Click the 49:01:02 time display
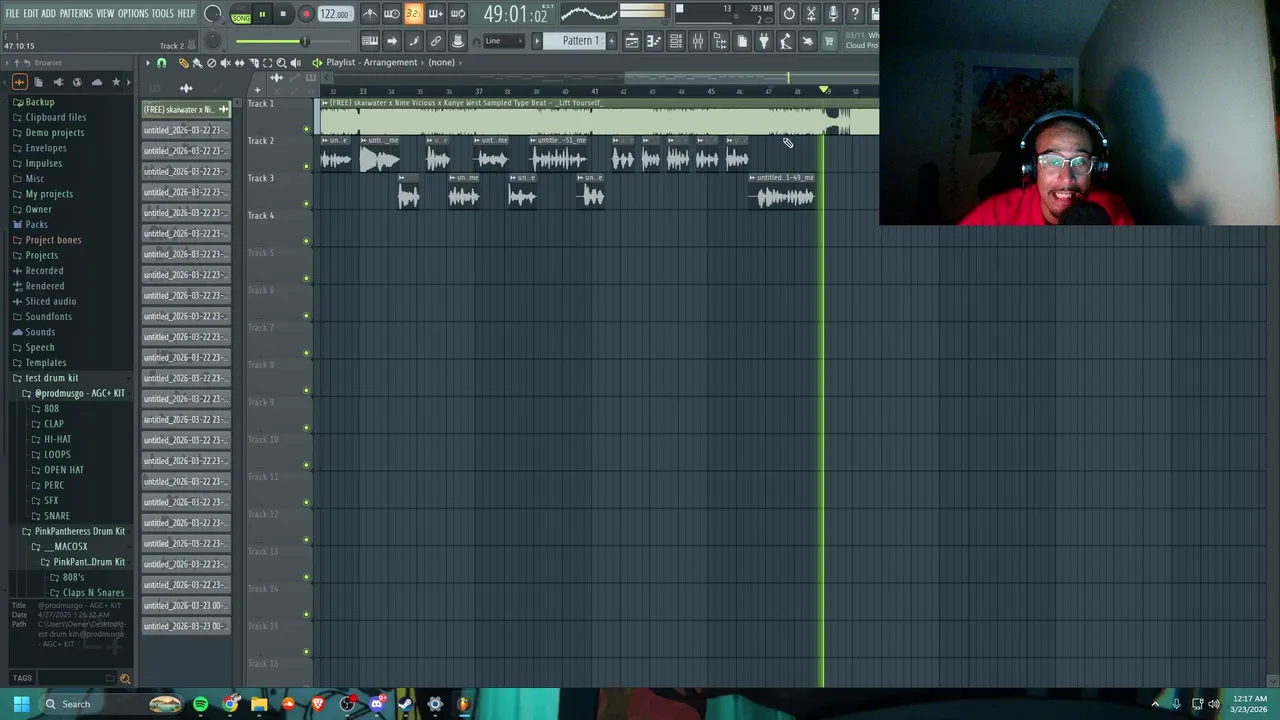Viewport: 1280px width, 720px height. 515,14
